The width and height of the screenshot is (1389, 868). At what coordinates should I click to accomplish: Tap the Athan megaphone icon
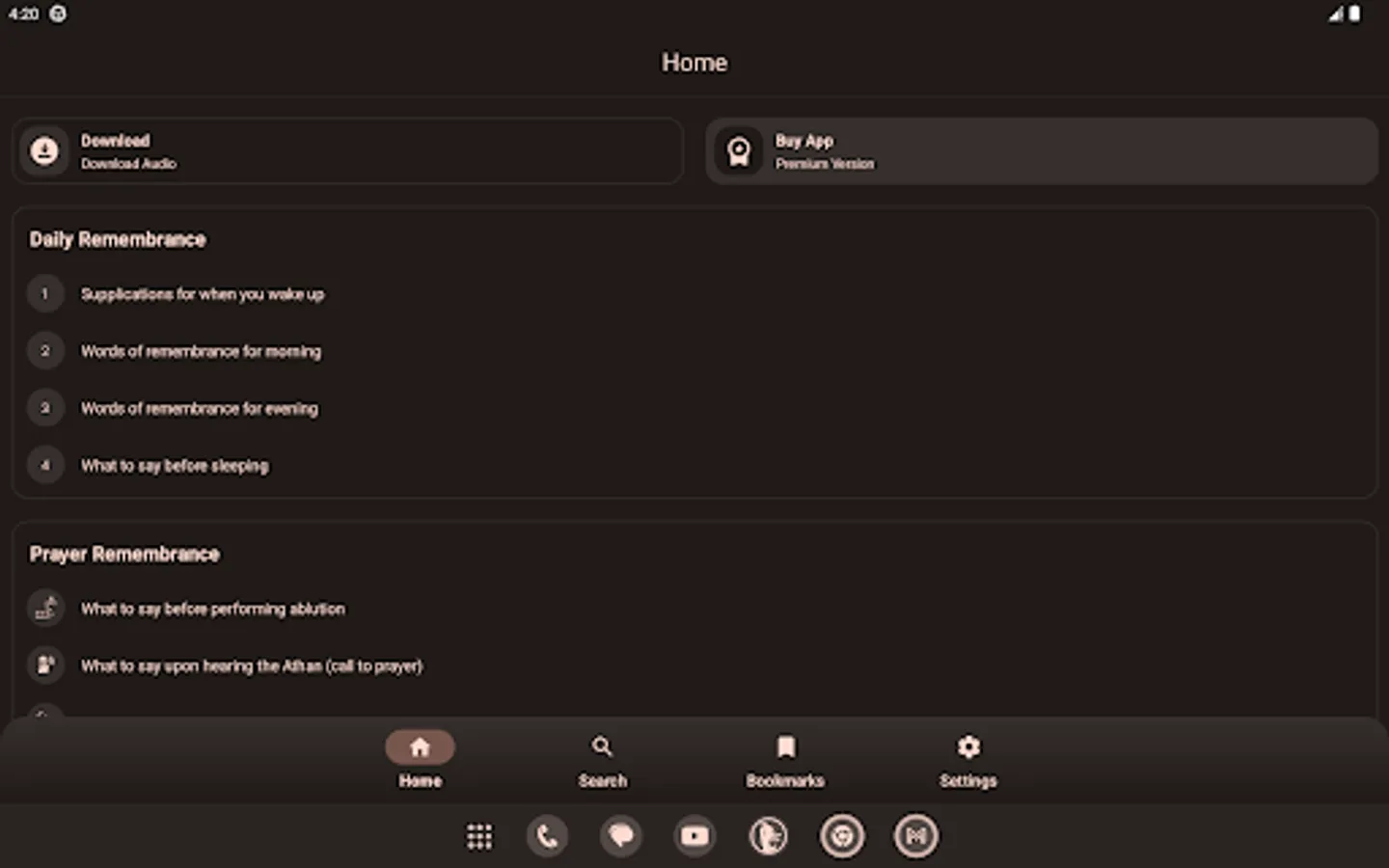point(44,665)
